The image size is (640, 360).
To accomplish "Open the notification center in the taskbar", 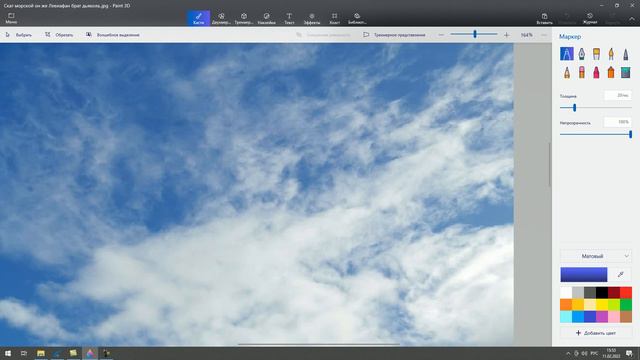I will tap(630, 353).
